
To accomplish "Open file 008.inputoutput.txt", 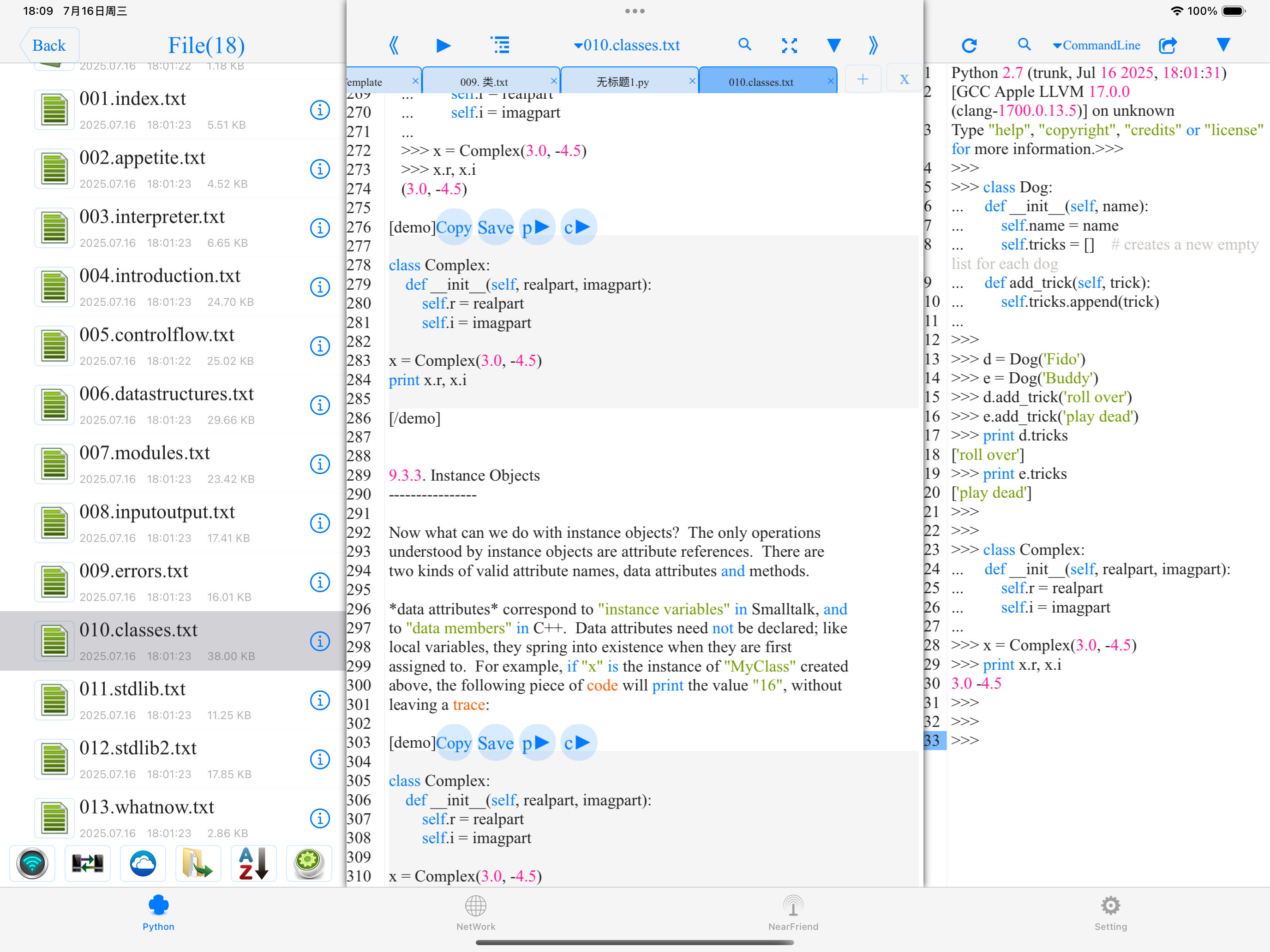I will [172, 524].
